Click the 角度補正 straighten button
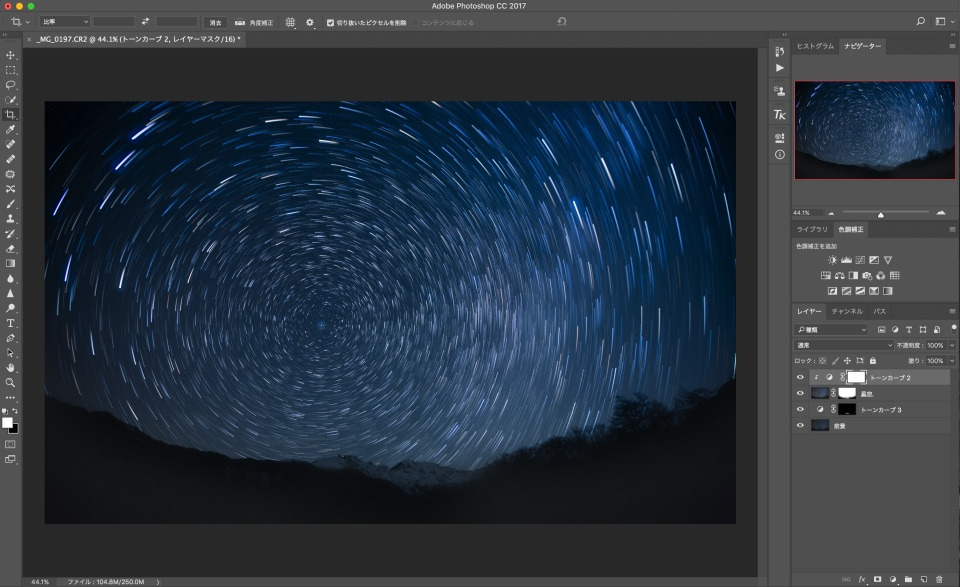The image size is (960, 587). point(254,23)
